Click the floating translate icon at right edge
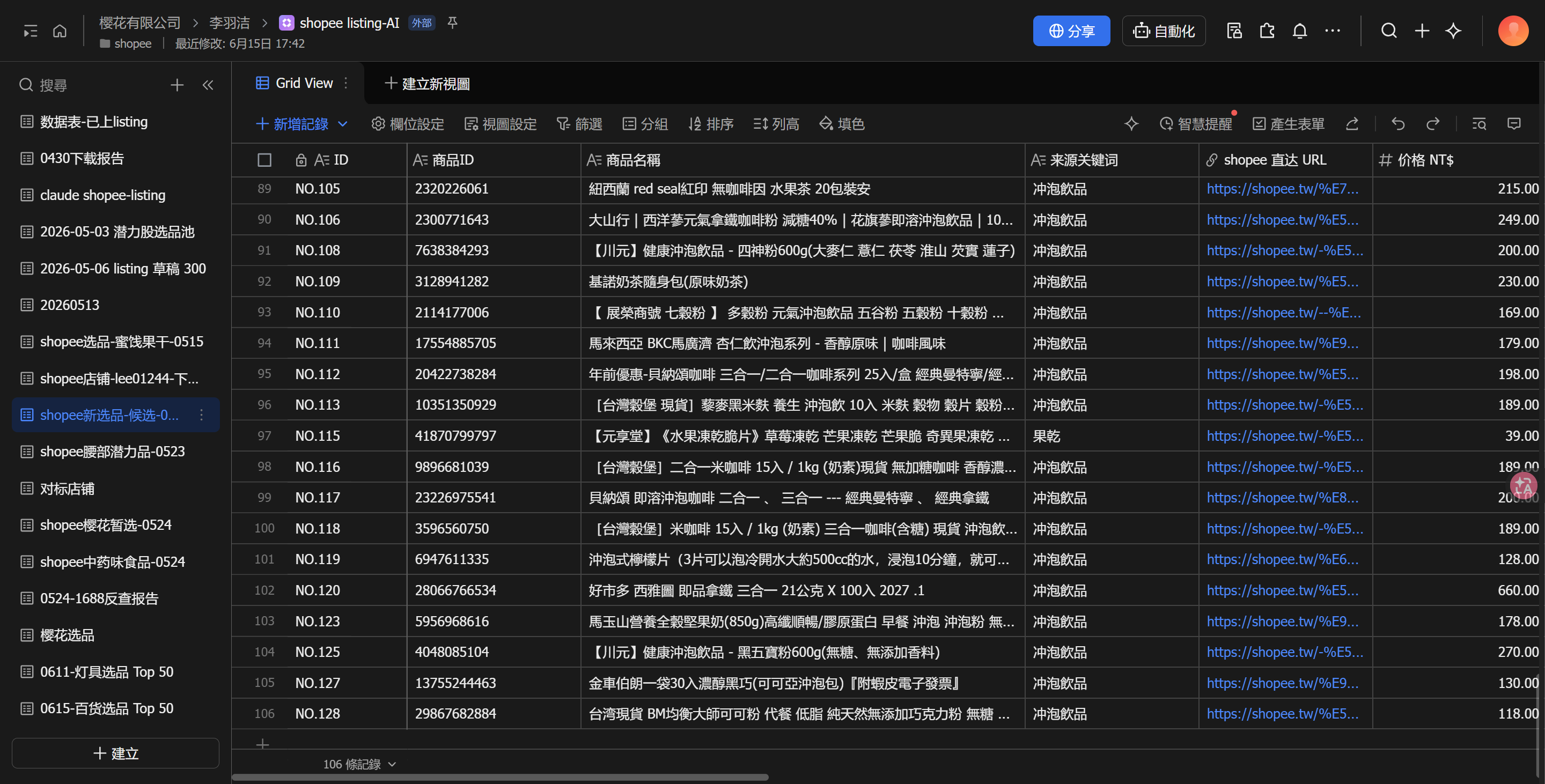 coord(1524,486)
